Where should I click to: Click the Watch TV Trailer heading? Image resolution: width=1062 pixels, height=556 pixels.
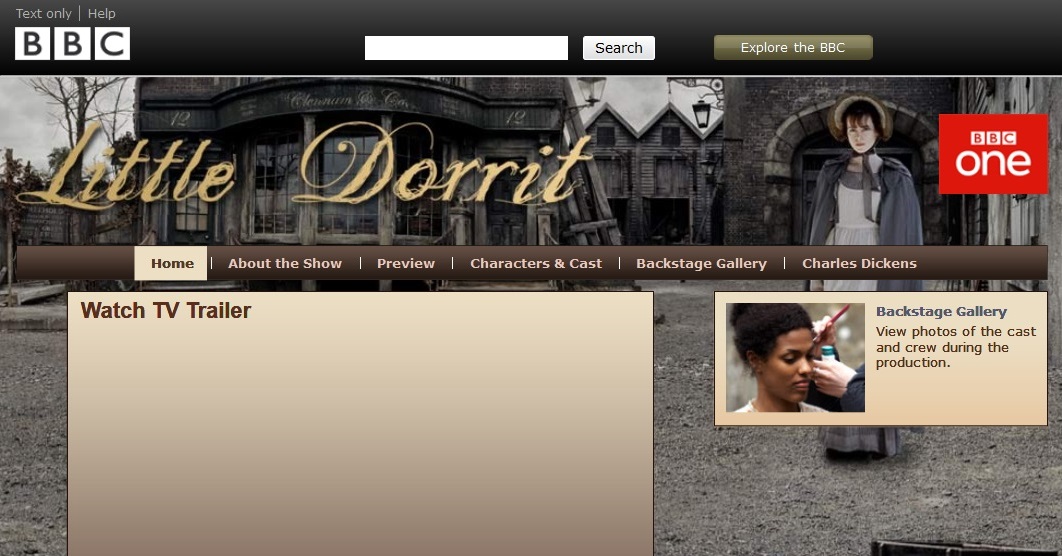(x=166, y=310)
